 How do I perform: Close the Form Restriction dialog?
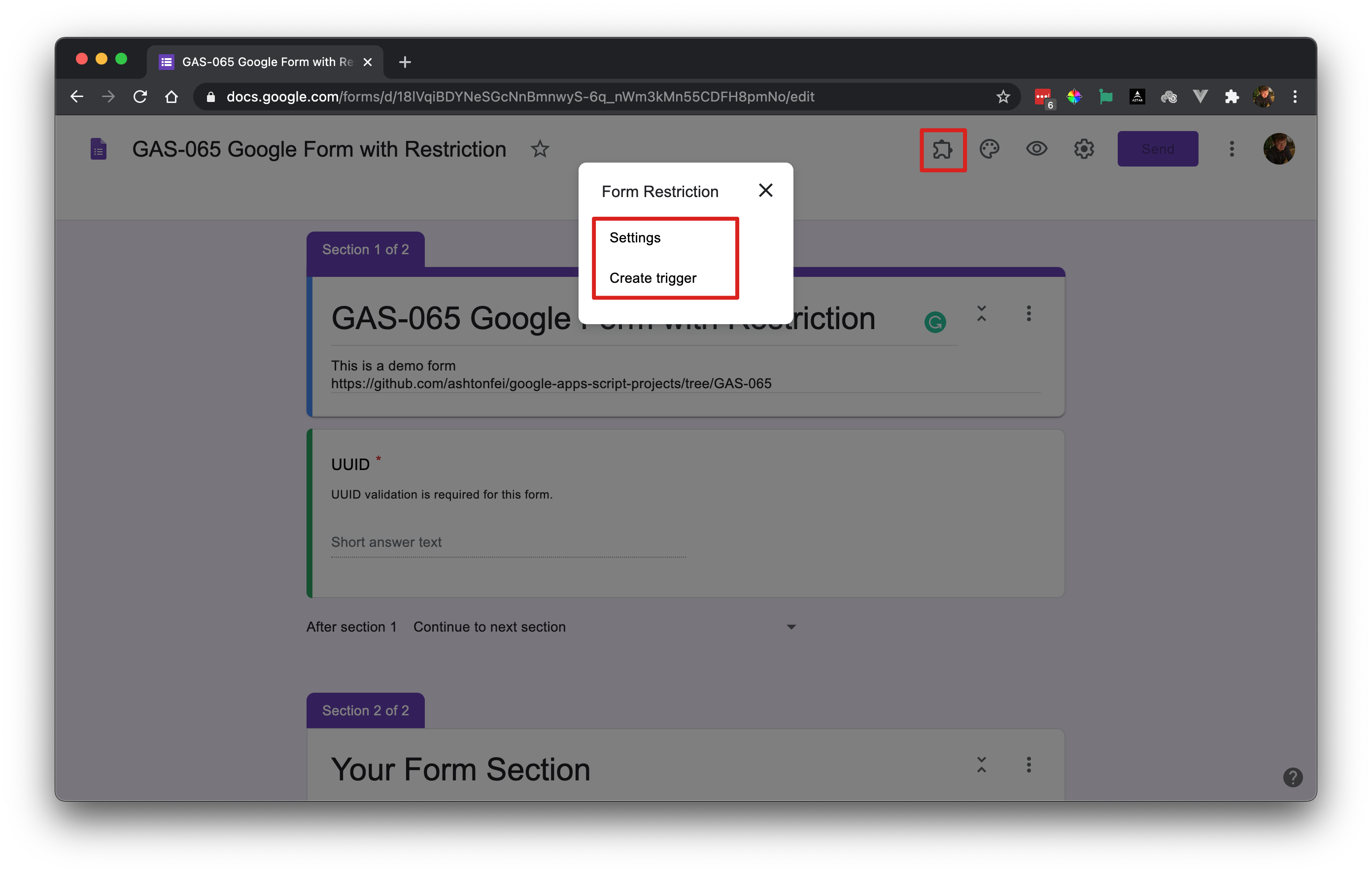(x=765, y=190)
